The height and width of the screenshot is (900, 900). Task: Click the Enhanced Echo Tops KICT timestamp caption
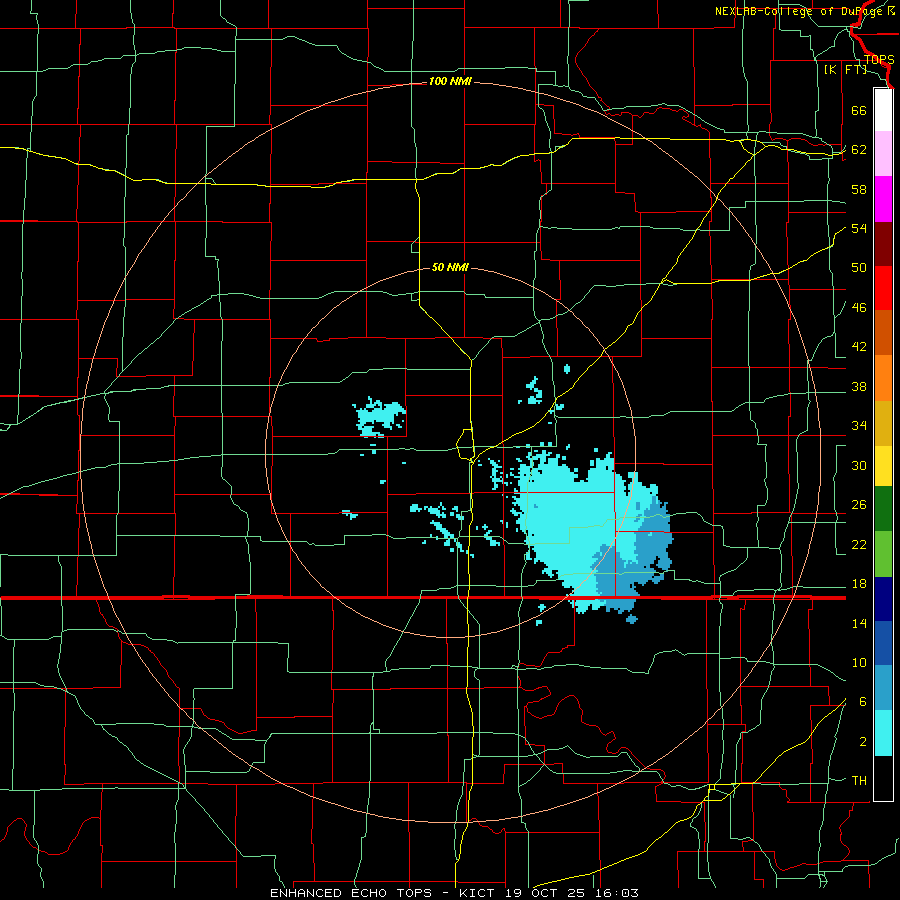click(x=454, y=893)
